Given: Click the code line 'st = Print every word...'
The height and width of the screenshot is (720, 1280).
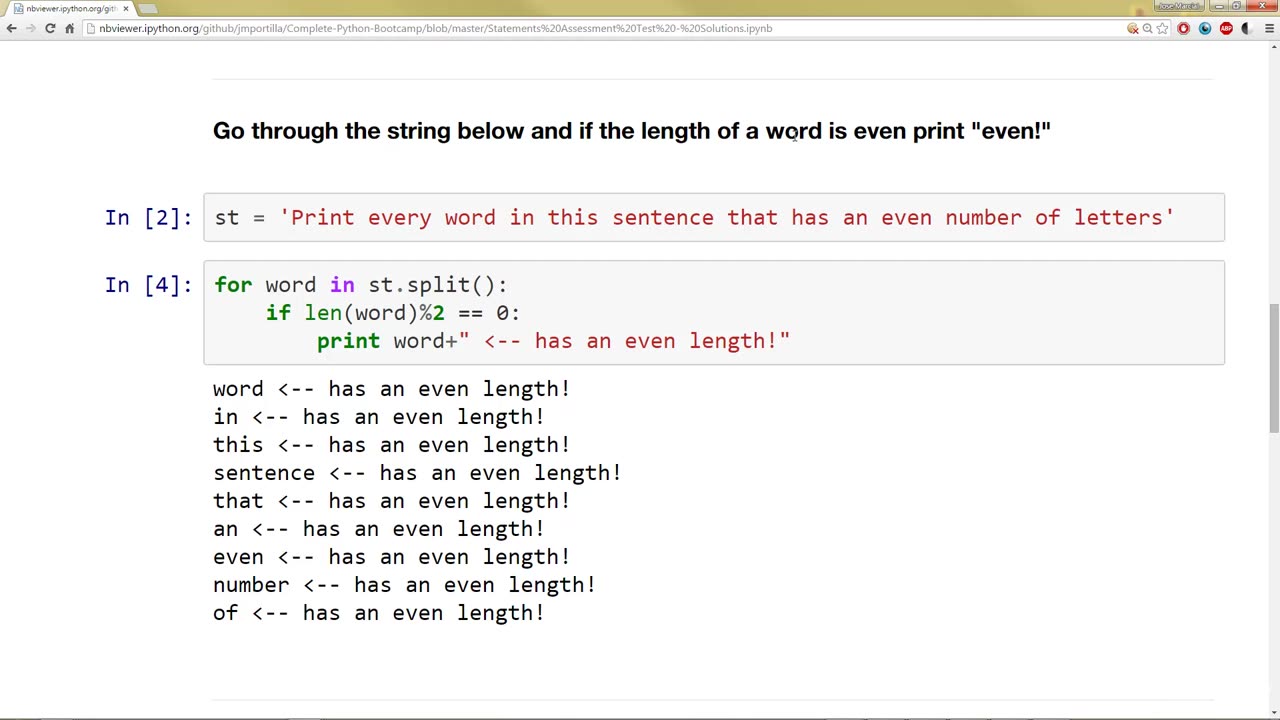Looking at the screenshot, I should [694, 217].
